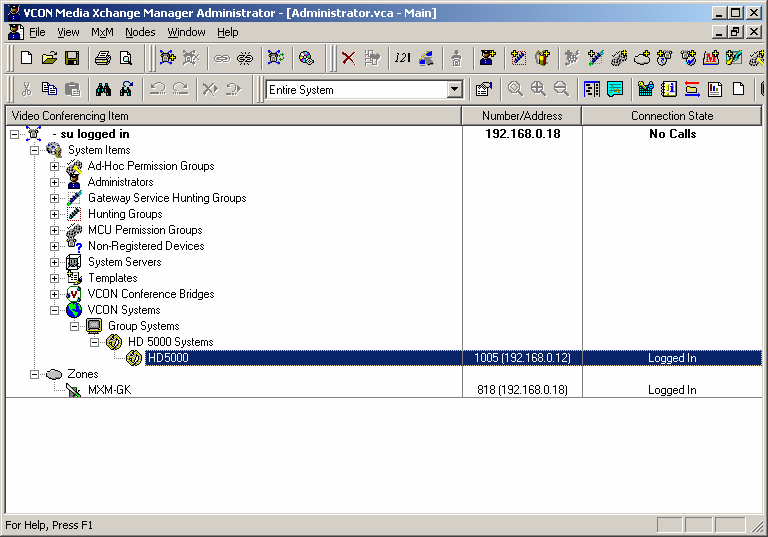Image resolution: width=768 pixels, height=537 pixels.
Task: Click the zoom in magnifier with plus
Action: 538,89
